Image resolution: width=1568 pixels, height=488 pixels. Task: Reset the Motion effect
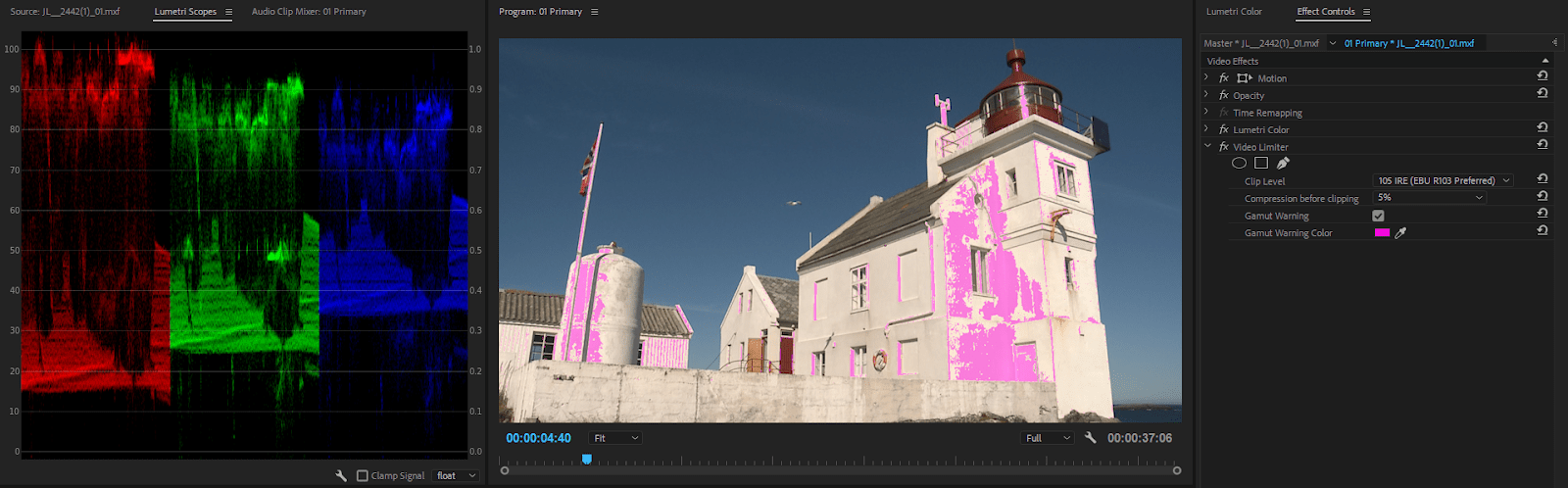pos(1543,76)
